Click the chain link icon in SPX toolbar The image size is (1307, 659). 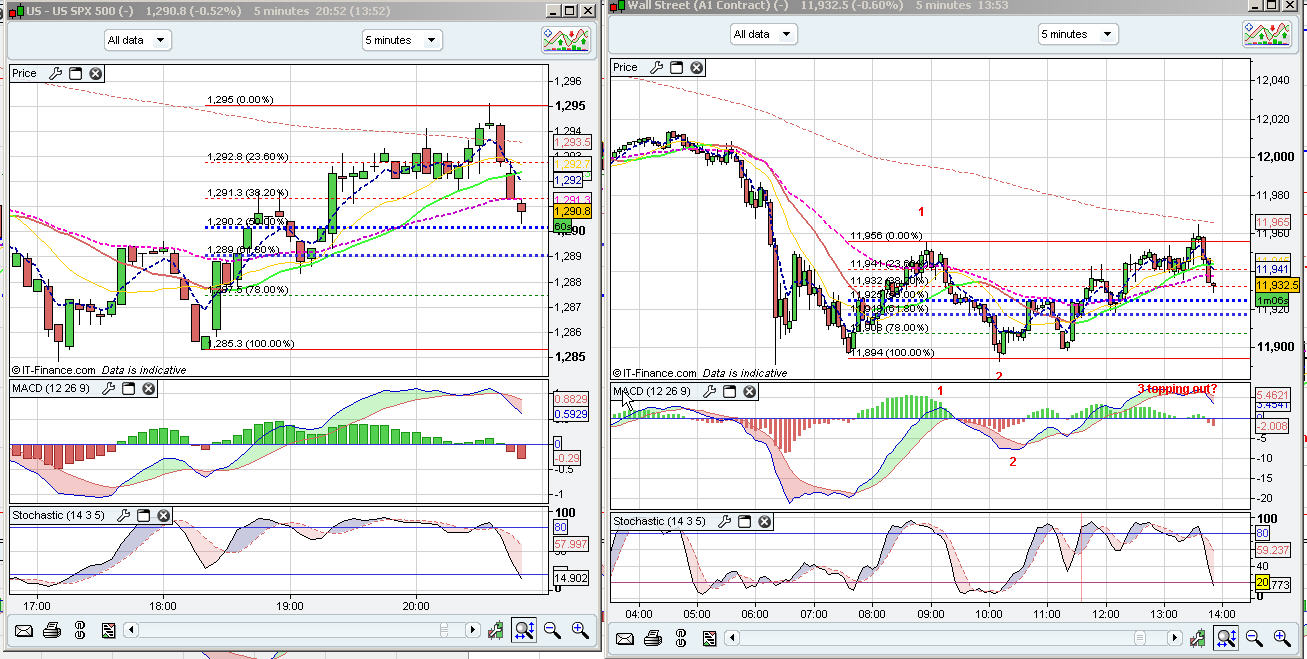pos(80,630)
